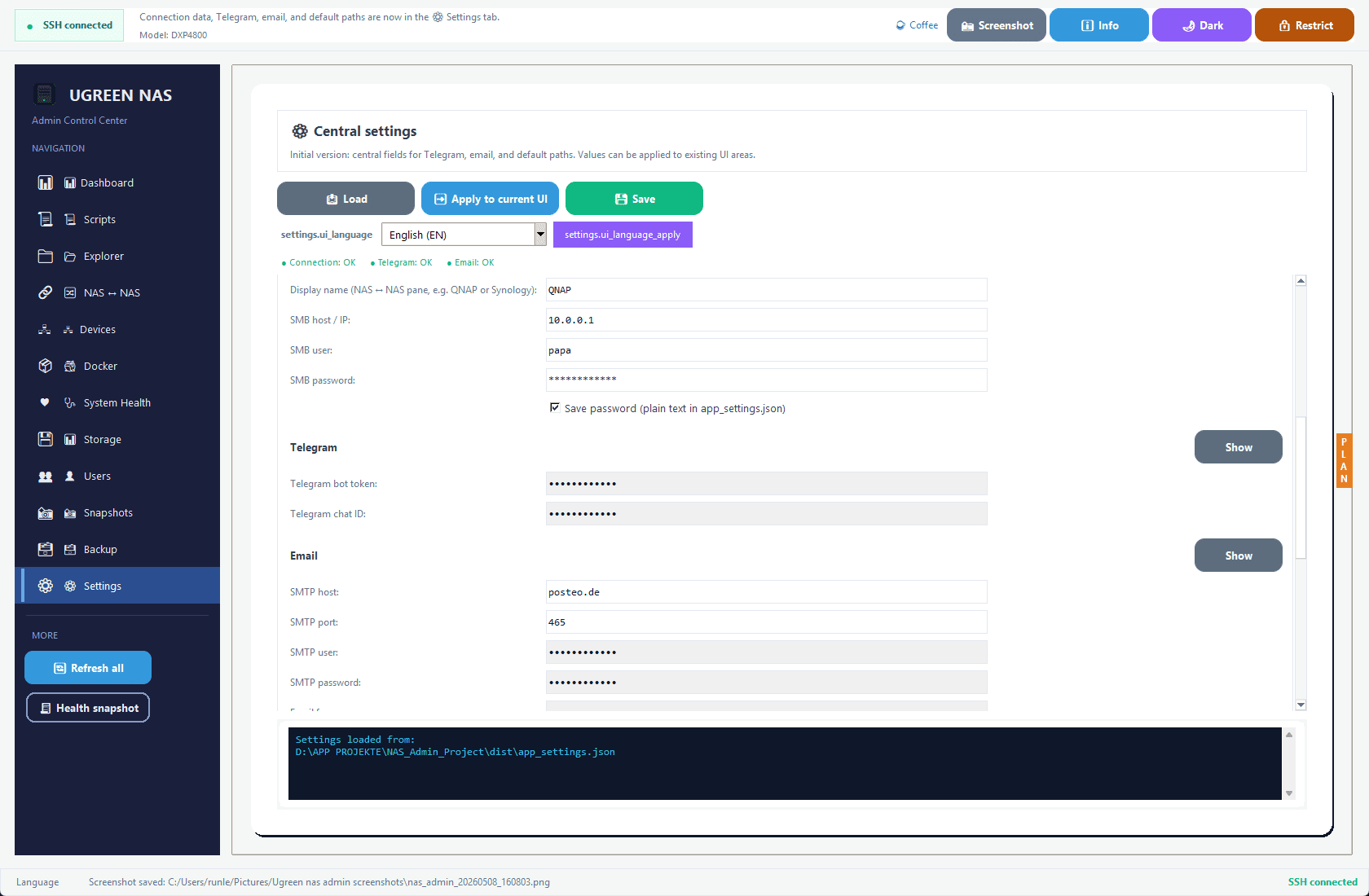Viewport: 1369px width, 896px height.
Task: Click the Screenshot saved status message
Action: [x=319, y=882]
